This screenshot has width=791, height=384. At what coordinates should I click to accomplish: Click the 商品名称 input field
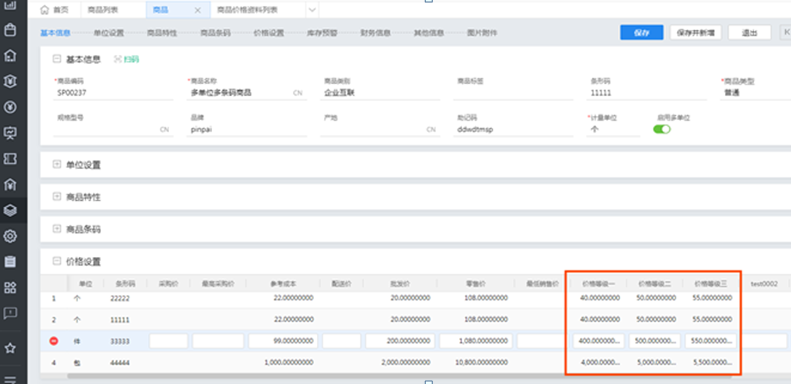247,93
